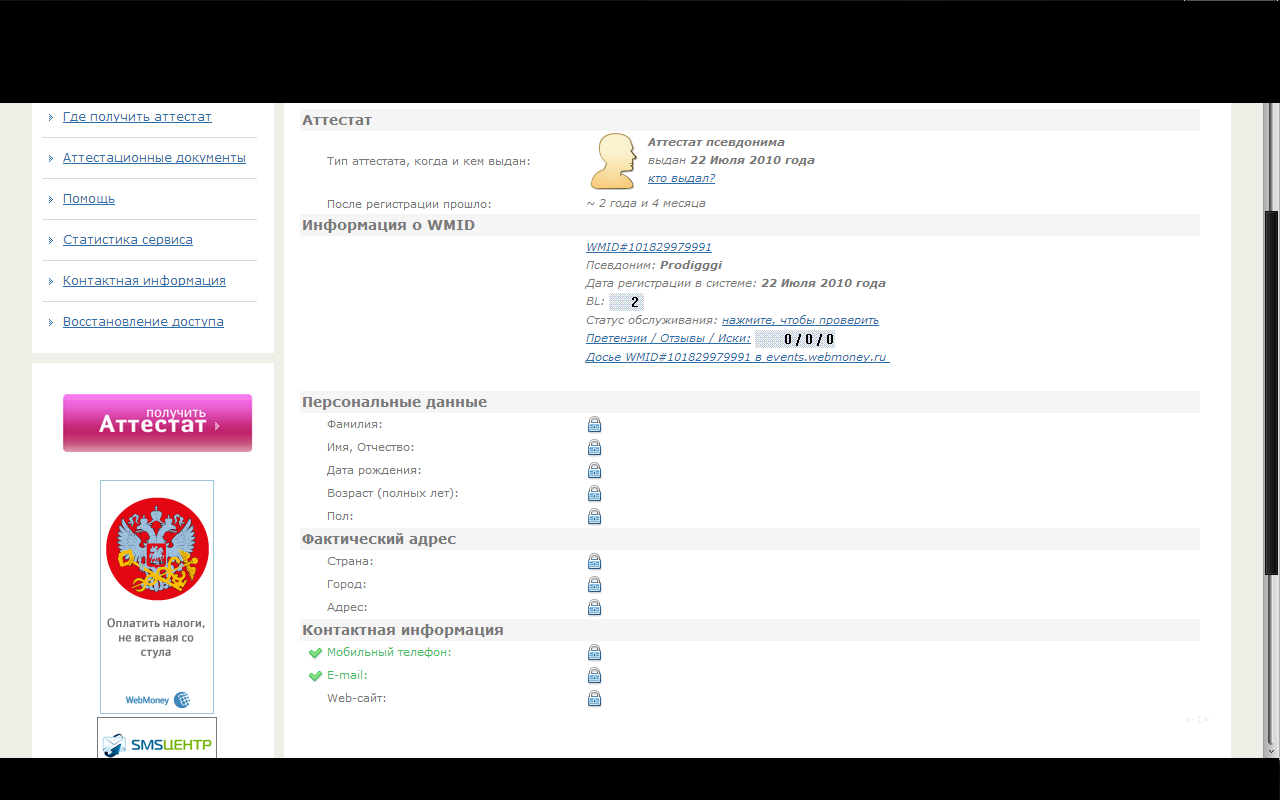Click the 0 / 0 / 0 claims counter
Viewport: 1280px width, 800px height.
(795, 339)
